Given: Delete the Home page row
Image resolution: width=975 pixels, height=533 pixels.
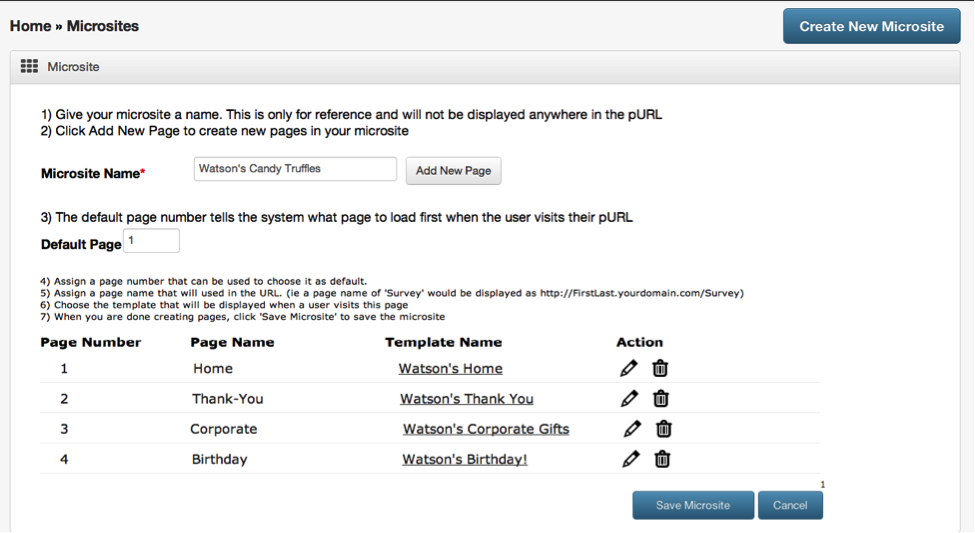Looking at the screenshot, I should point(660,368).
